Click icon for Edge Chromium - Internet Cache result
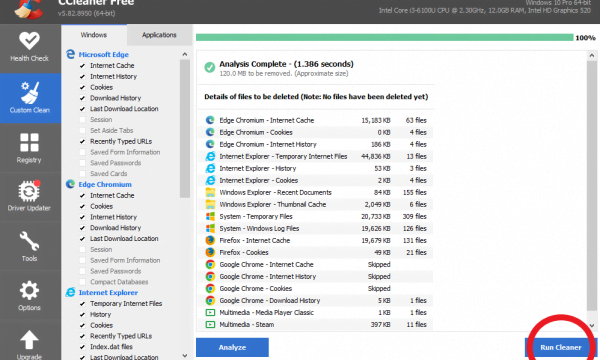 [210, 120]
